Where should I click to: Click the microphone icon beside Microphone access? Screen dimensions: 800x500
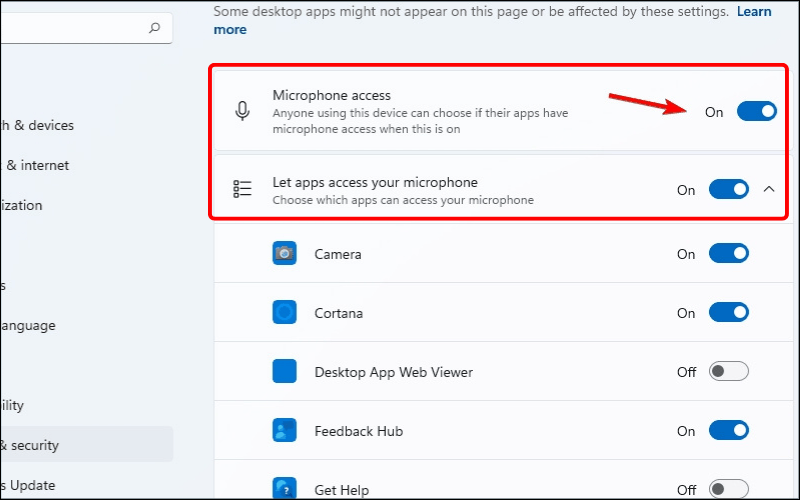(242, 112)
